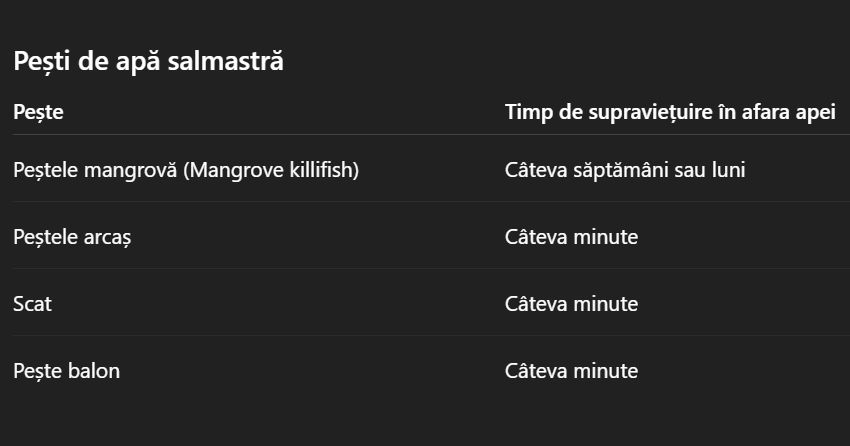
Task: Select the "Scat" fish name cell
Action: [32, 304]
